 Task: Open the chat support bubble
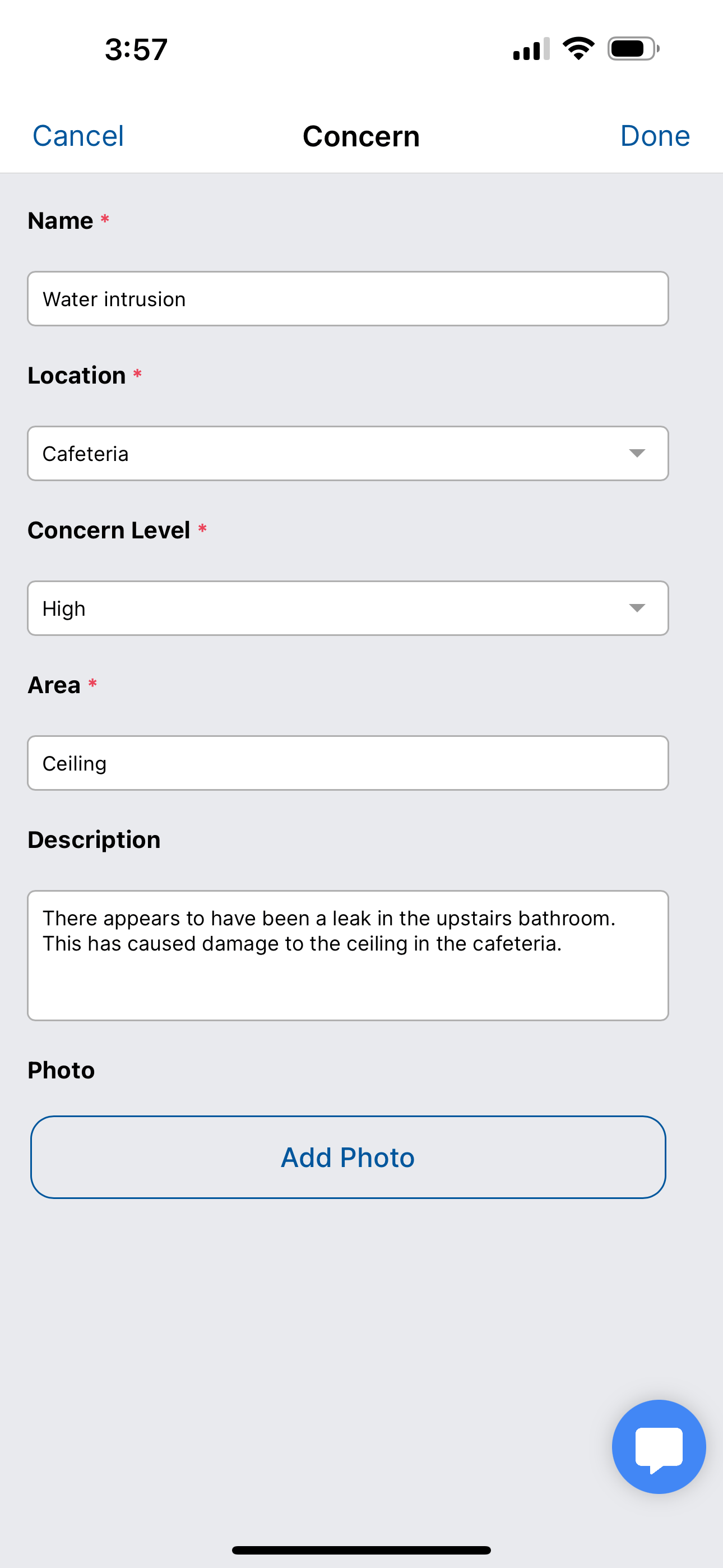(x=659, y=1446)
